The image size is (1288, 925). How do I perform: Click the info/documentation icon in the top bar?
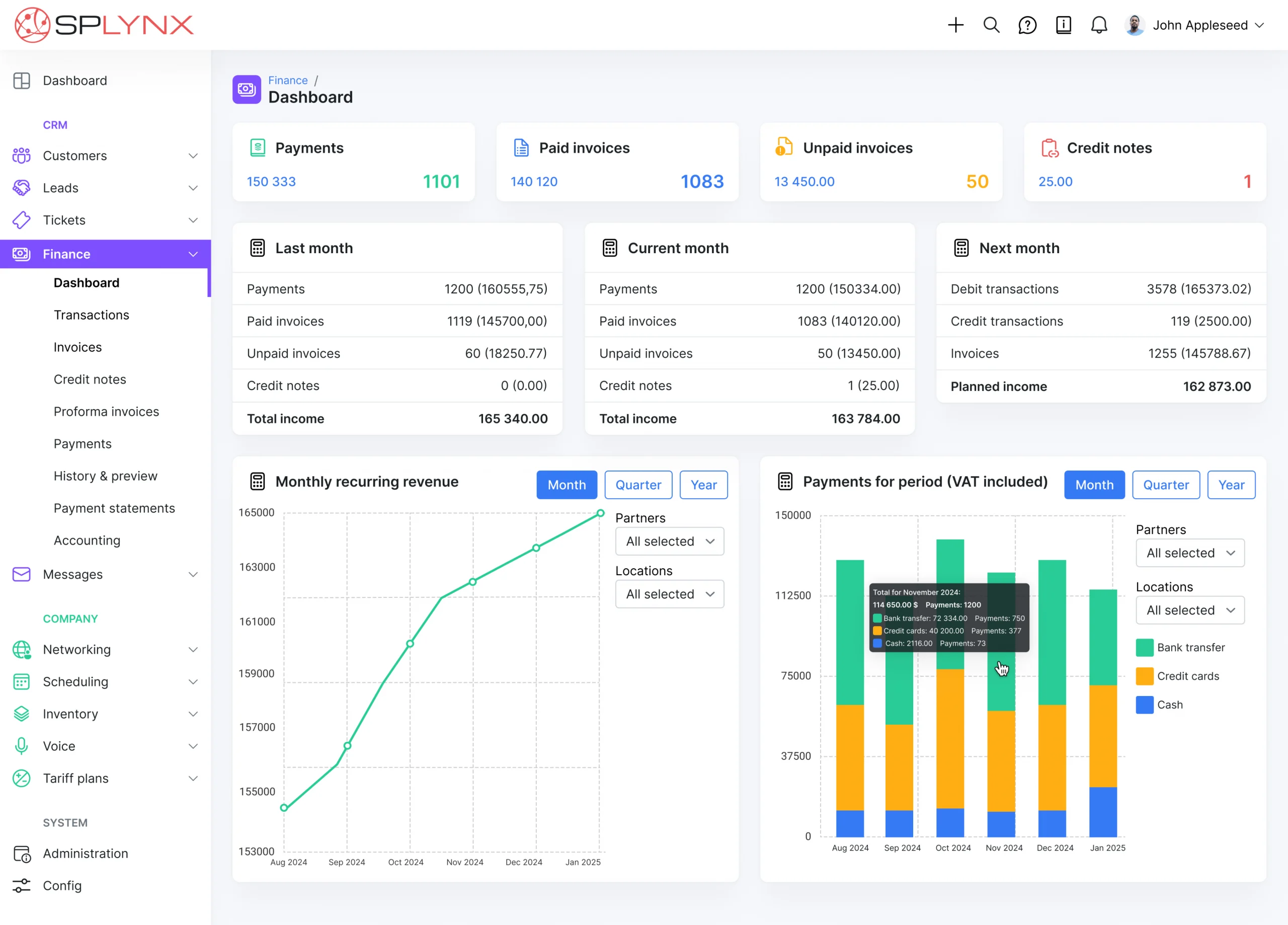1063,25
